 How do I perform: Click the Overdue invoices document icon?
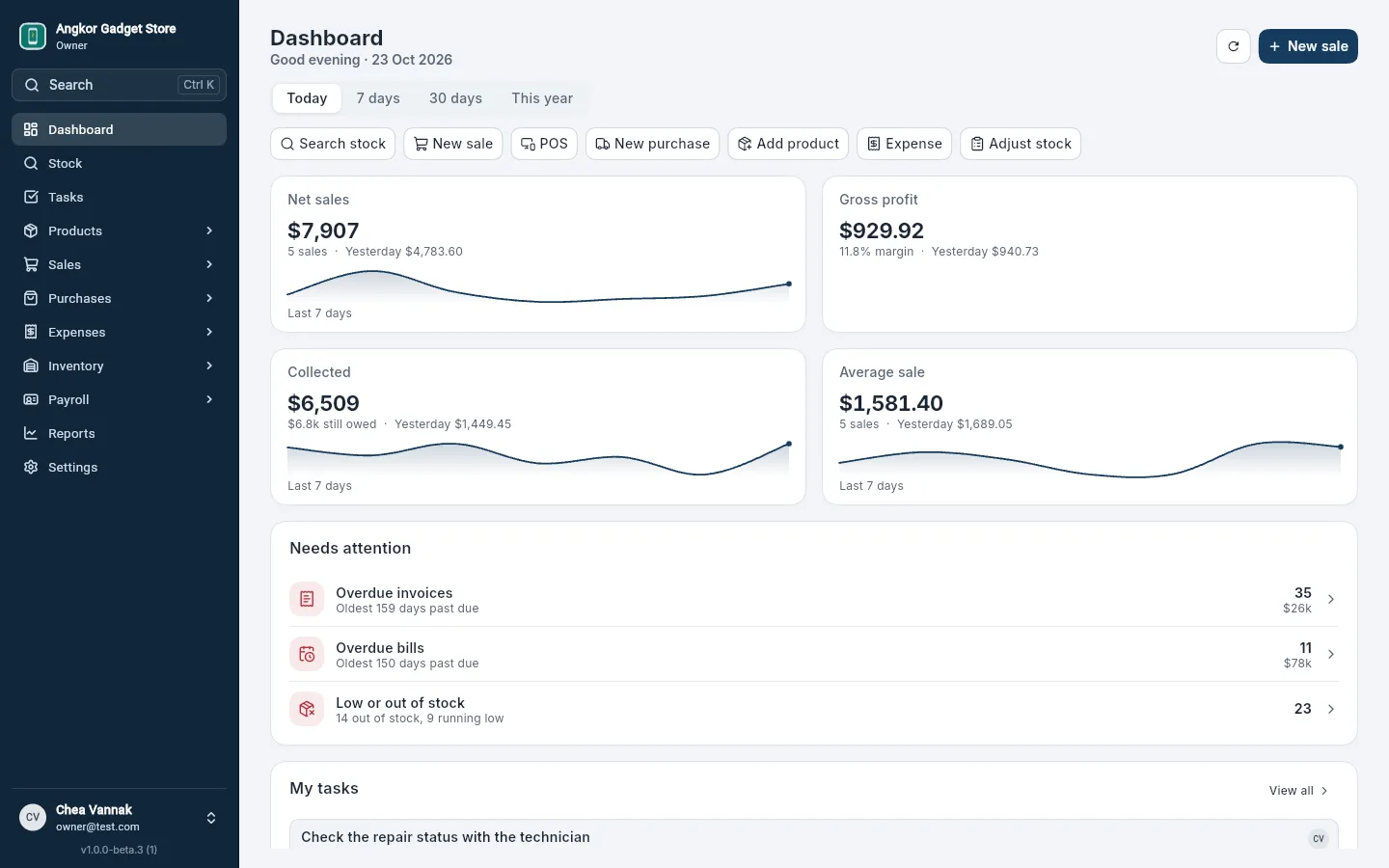(x=307, y=599)
